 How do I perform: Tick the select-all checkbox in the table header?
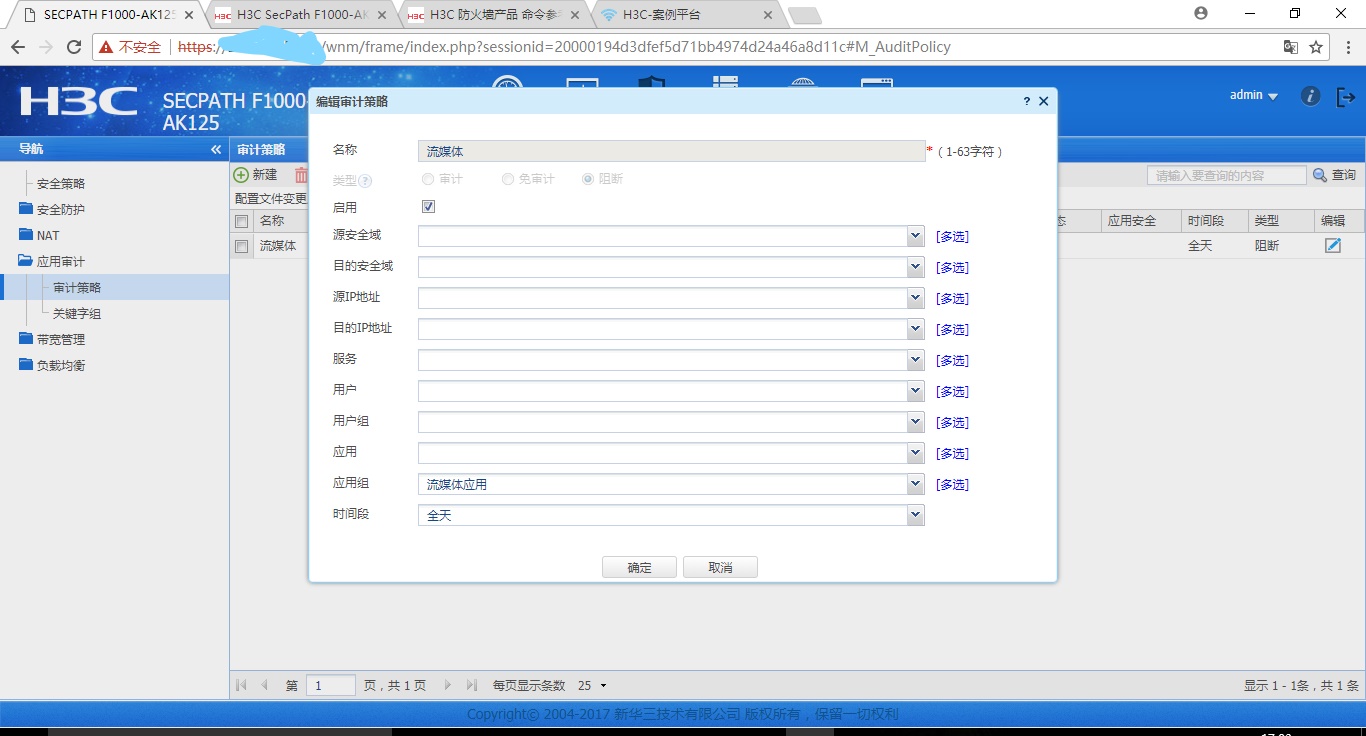pos(241,221)
